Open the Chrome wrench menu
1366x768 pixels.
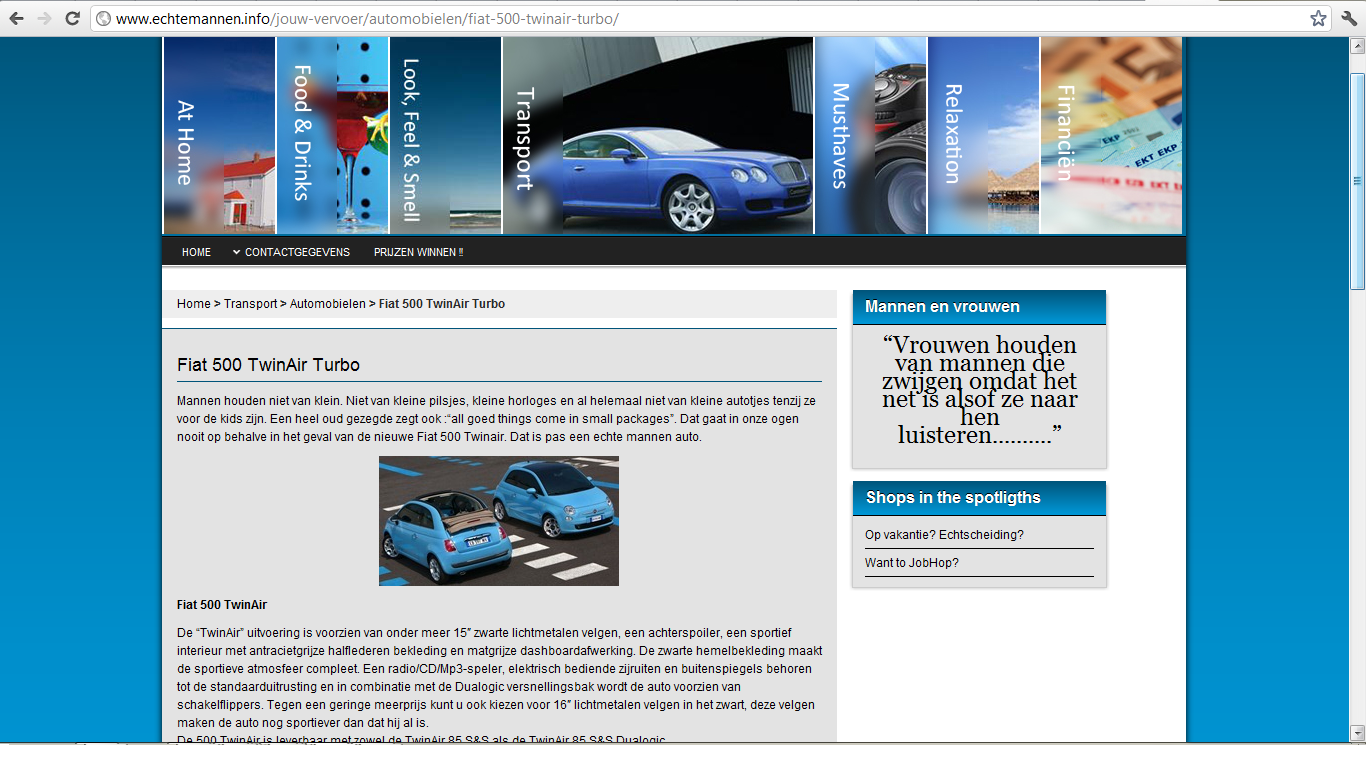1347,18
